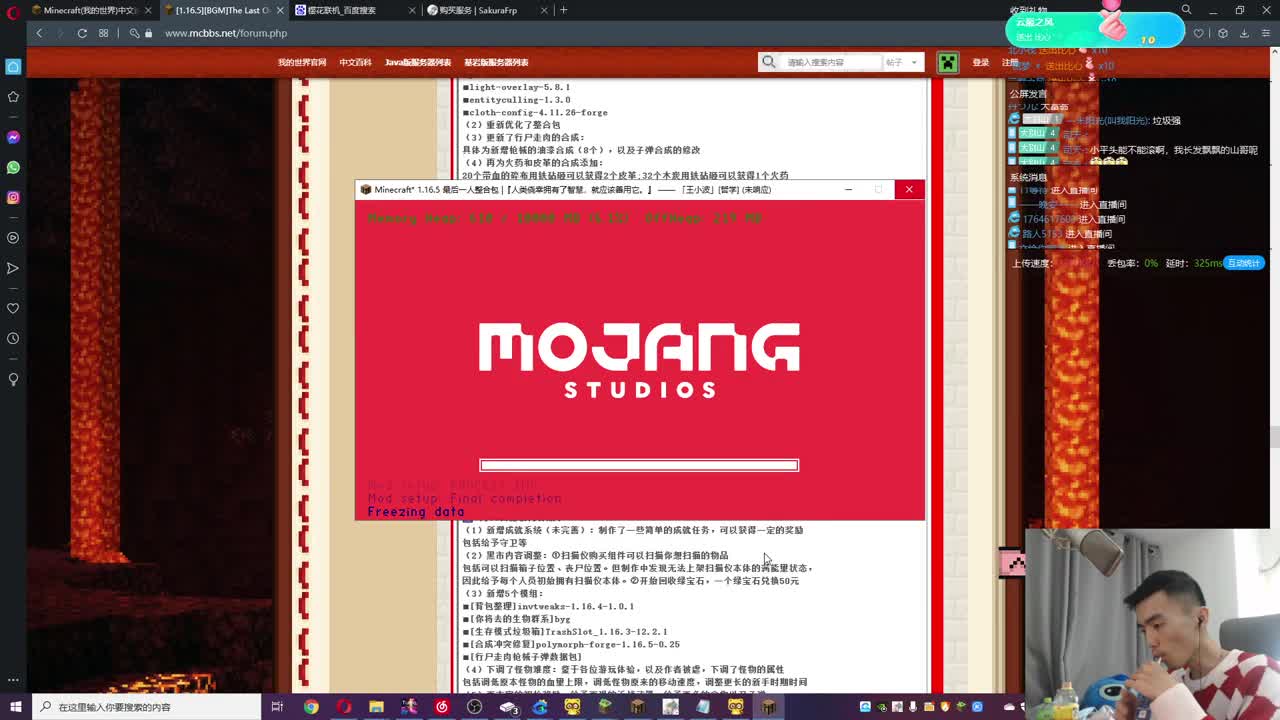Open the 基岩版服务器列表 link

click(x=496, y=62)
